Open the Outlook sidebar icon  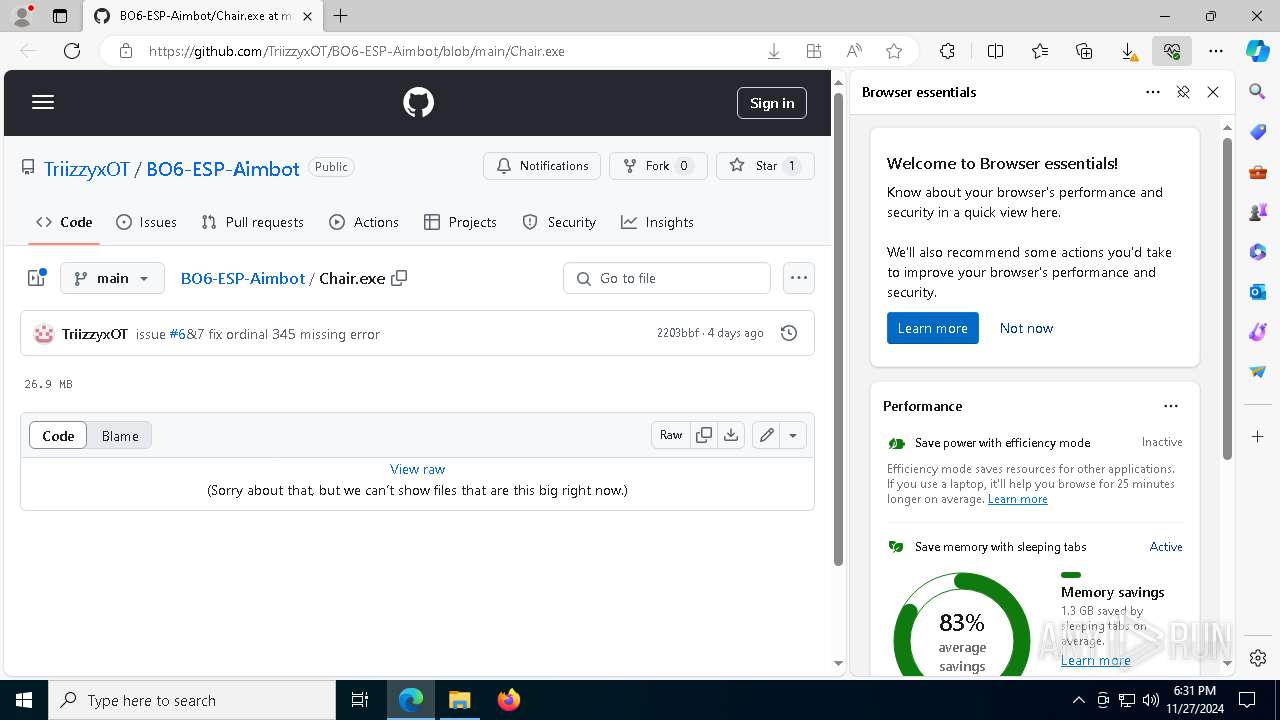click(x=1258, y=292)
